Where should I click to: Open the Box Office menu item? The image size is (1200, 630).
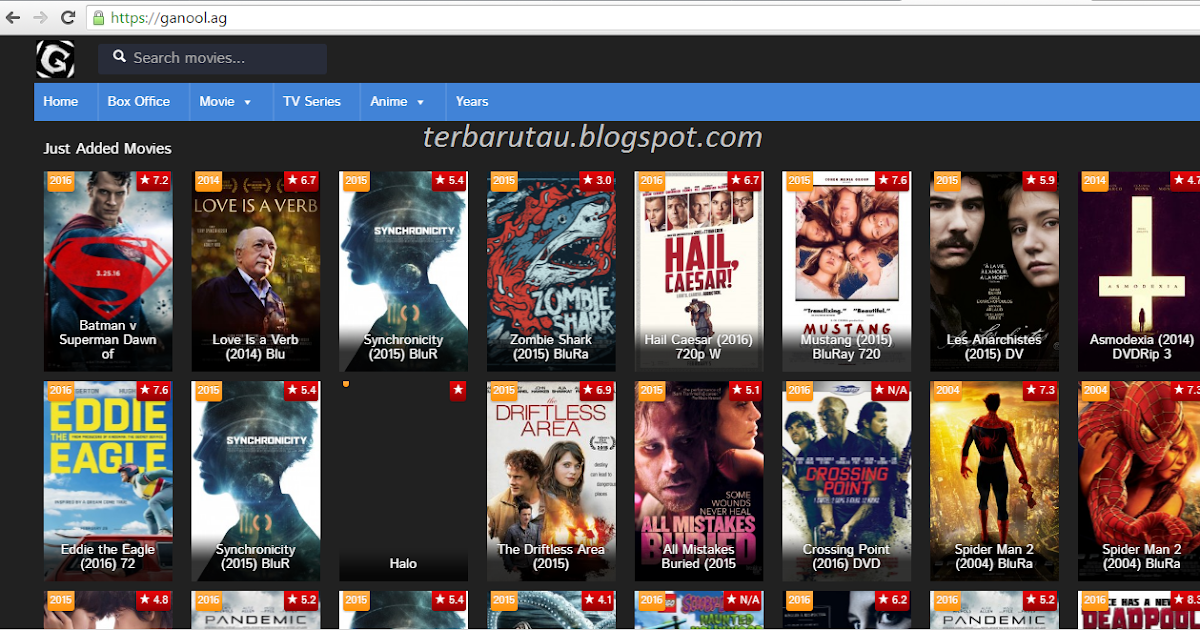[139, 101]
